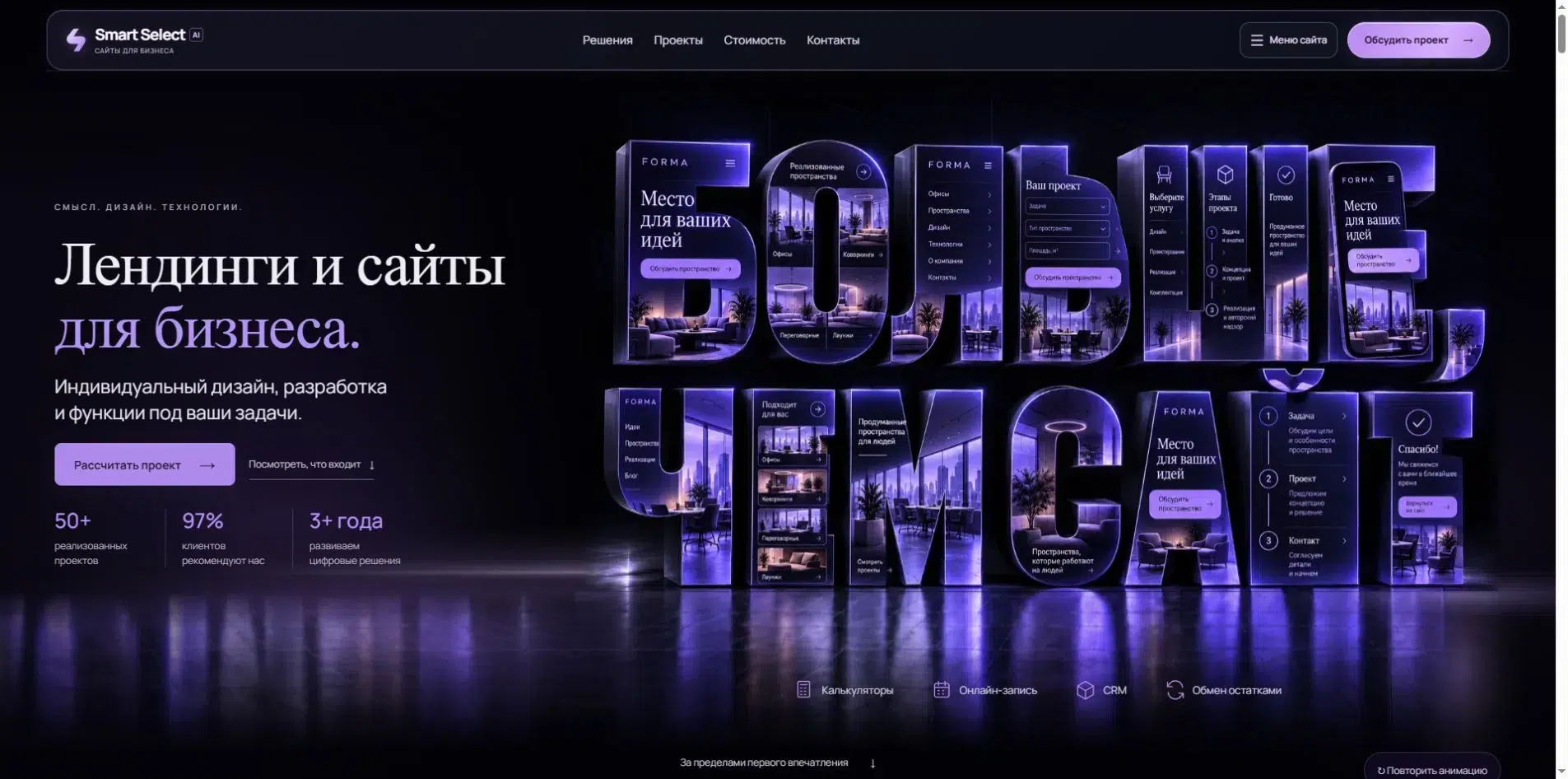Image resolution: width=1568 pixels, height=779 pixels.
Task: Click the 50+ projects statistic
Action: 91,539
